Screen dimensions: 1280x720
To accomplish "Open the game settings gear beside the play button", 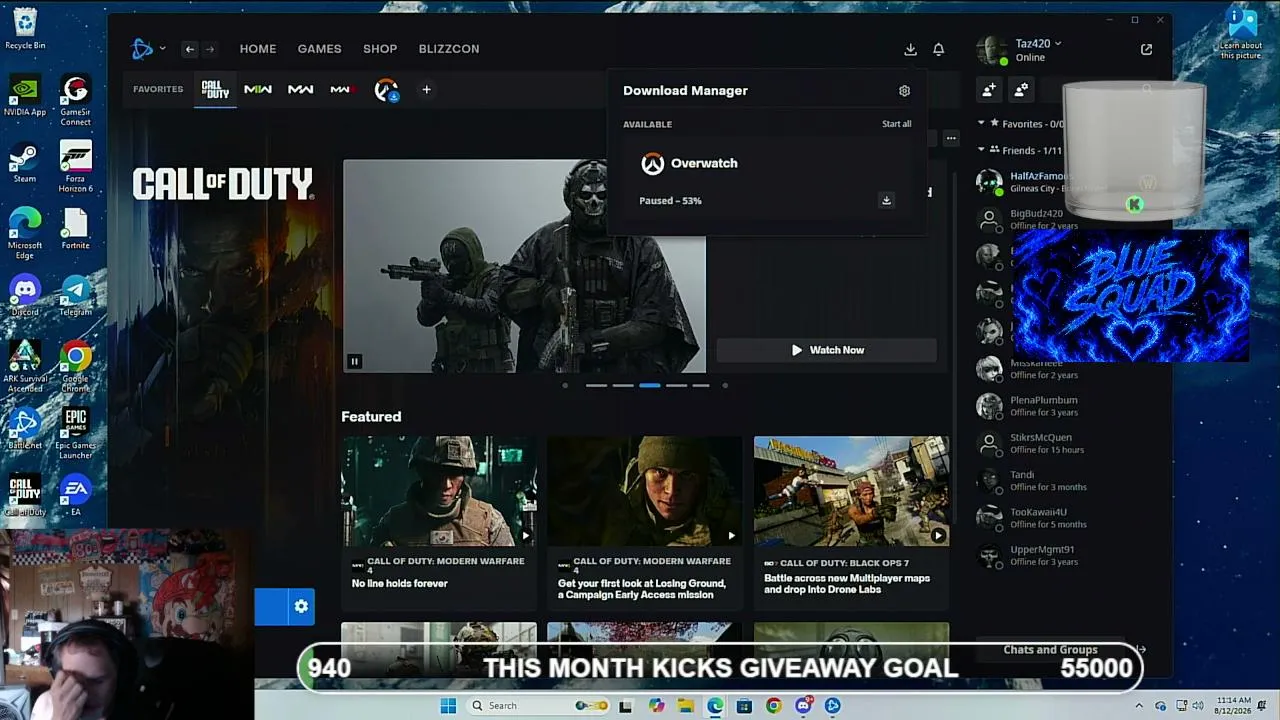I will (x=301, y=606).
